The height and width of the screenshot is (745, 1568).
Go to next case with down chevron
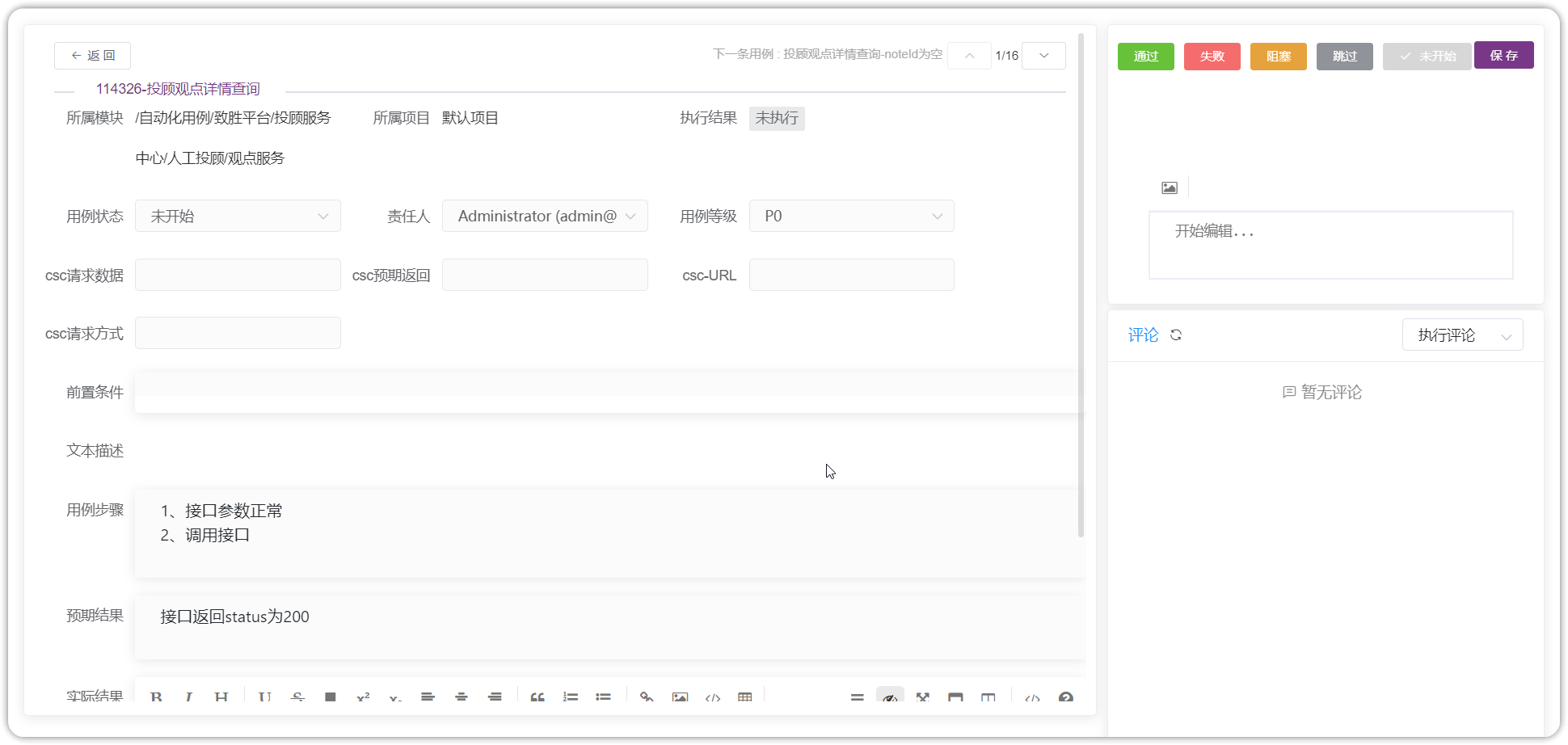[x=1043, y=55]
